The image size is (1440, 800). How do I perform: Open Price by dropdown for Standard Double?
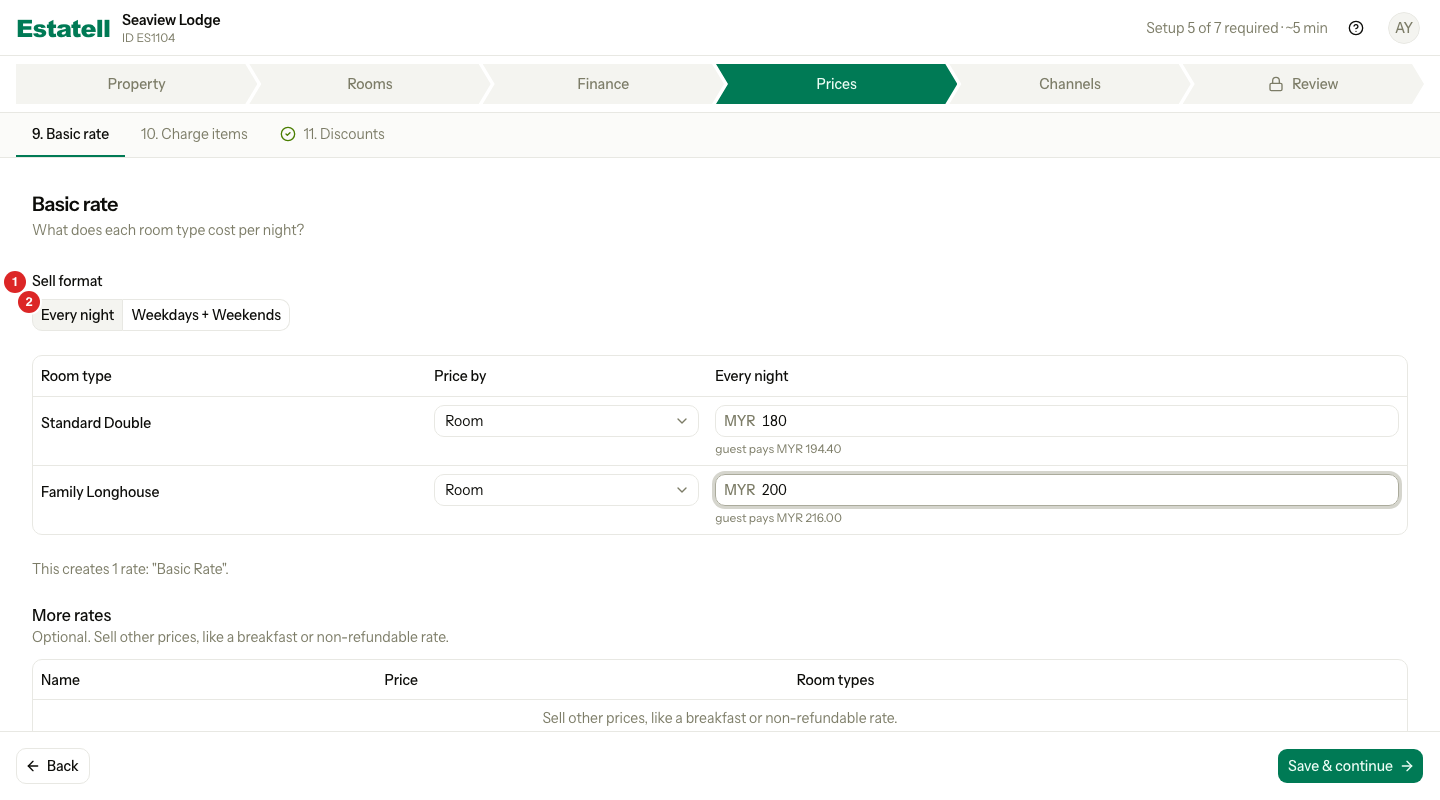click(566, 421)
